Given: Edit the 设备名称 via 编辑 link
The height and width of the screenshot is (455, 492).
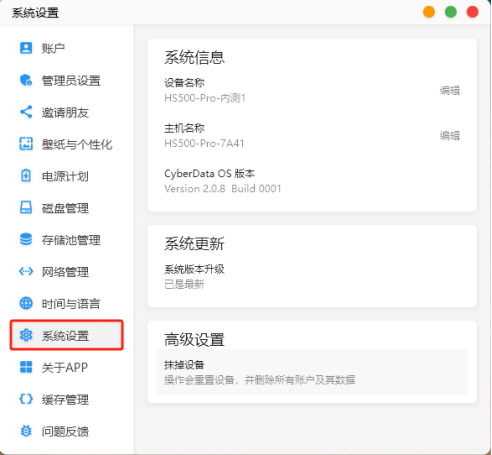Looking at the screenshot, I should coord(450,90).
